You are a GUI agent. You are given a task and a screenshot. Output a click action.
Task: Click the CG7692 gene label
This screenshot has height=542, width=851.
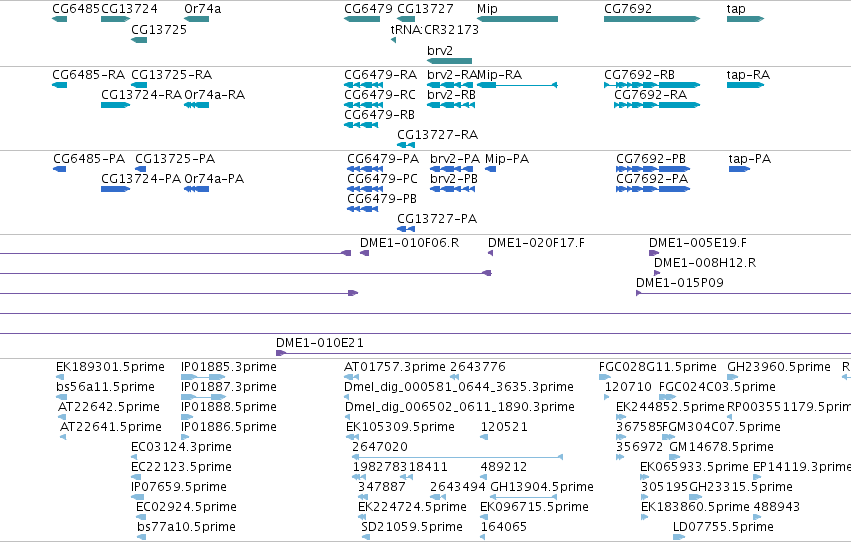[628, 9]
